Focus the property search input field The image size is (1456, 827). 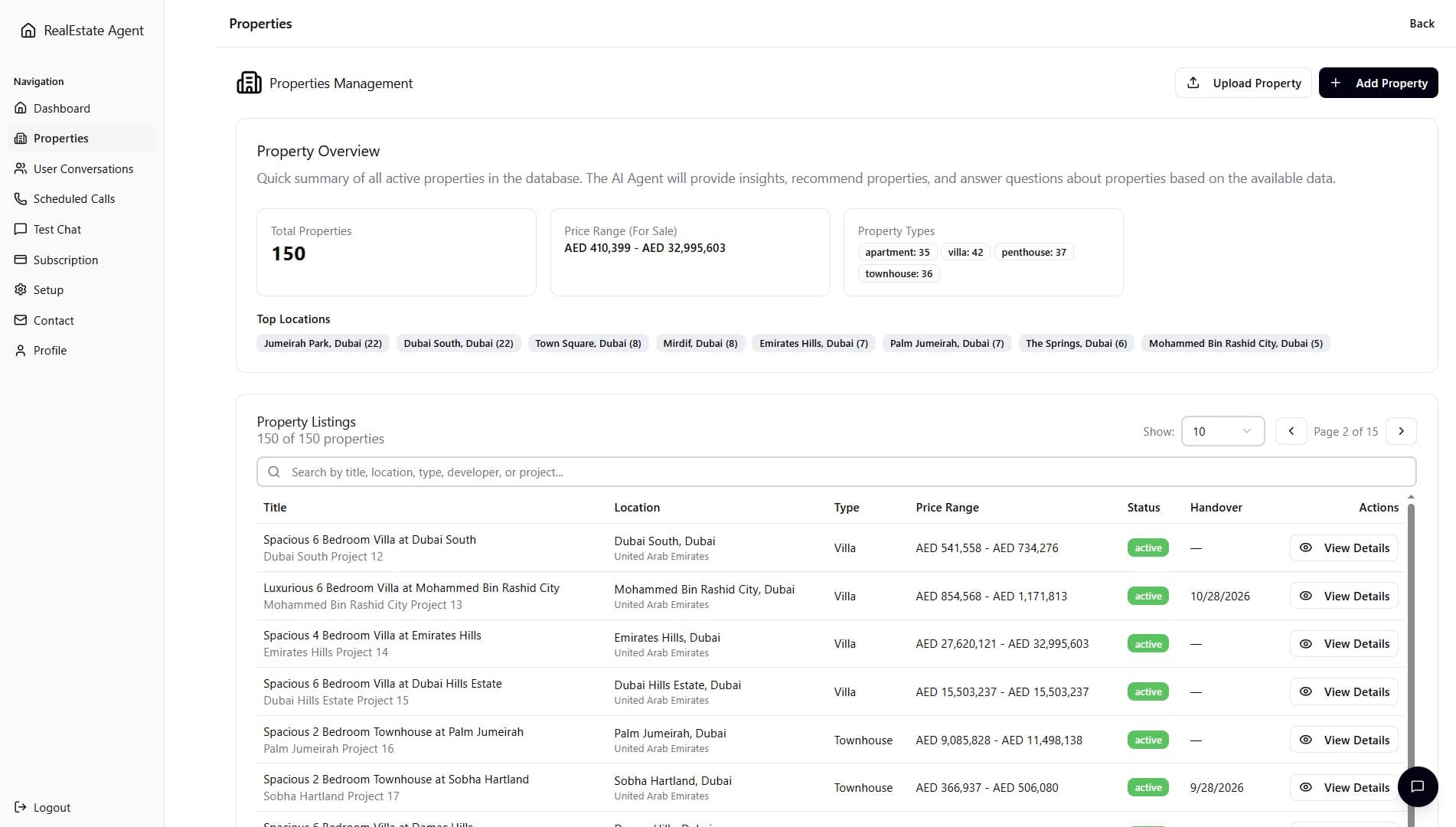(836, 472)
